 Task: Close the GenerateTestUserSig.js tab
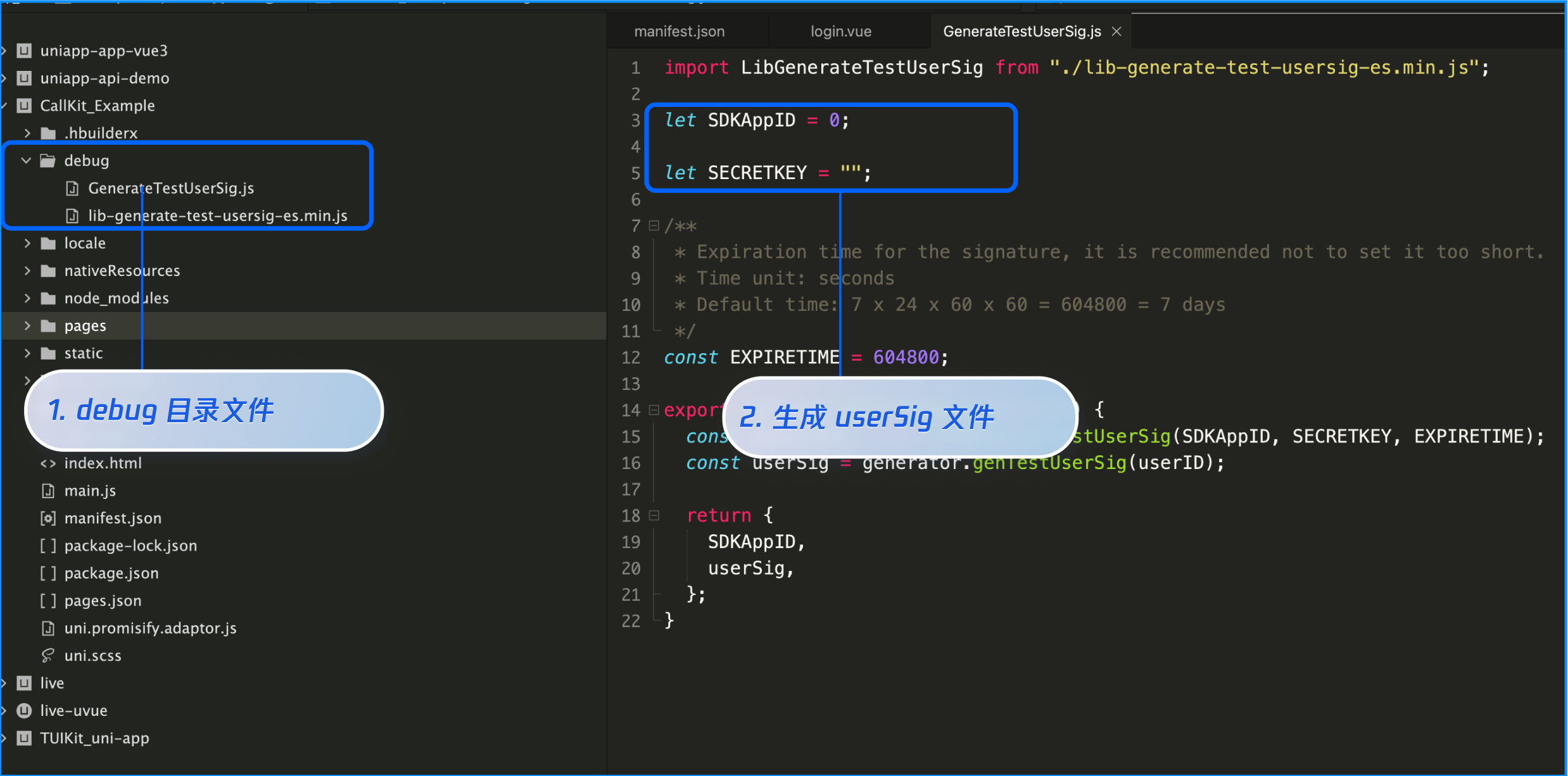coord(1116,32)
